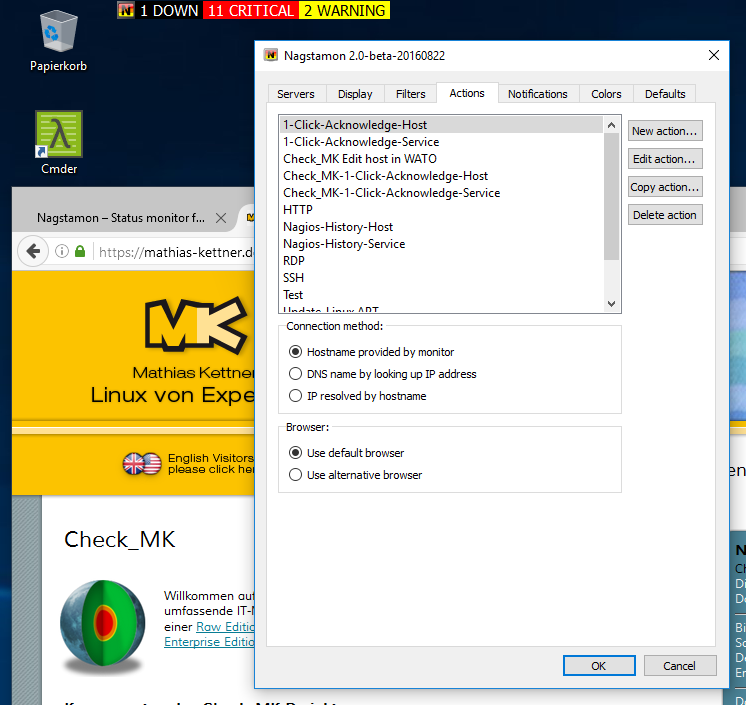The width and height of the screenshot is (746, 705).
Task: Click the Raw Edition link on webpage
Action: pyautogui.click(x=225, y=627)
